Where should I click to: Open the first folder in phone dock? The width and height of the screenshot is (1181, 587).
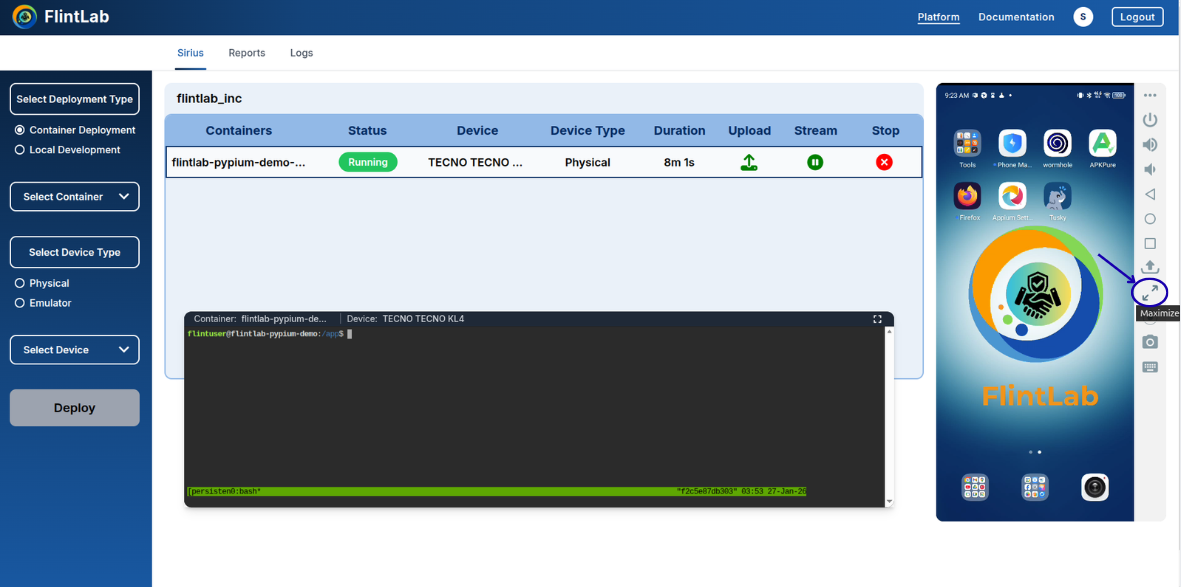(975, 488)
